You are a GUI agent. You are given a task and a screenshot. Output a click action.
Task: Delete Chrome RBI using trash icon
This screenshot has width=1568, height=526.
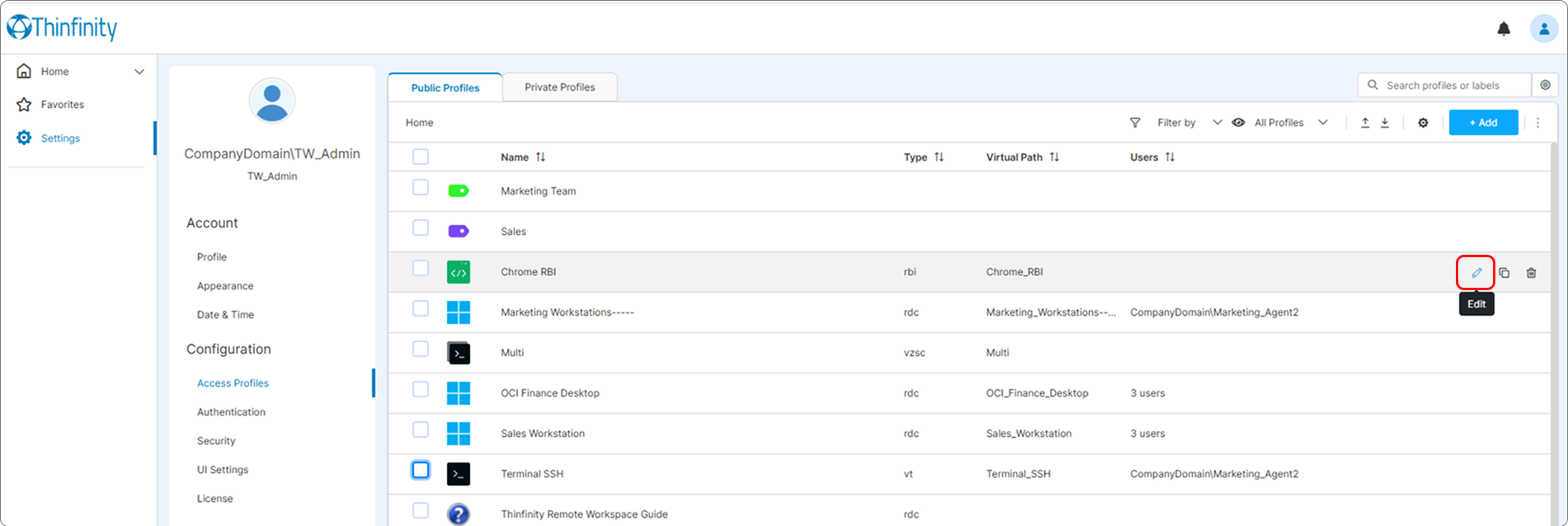pos(1531,273)
